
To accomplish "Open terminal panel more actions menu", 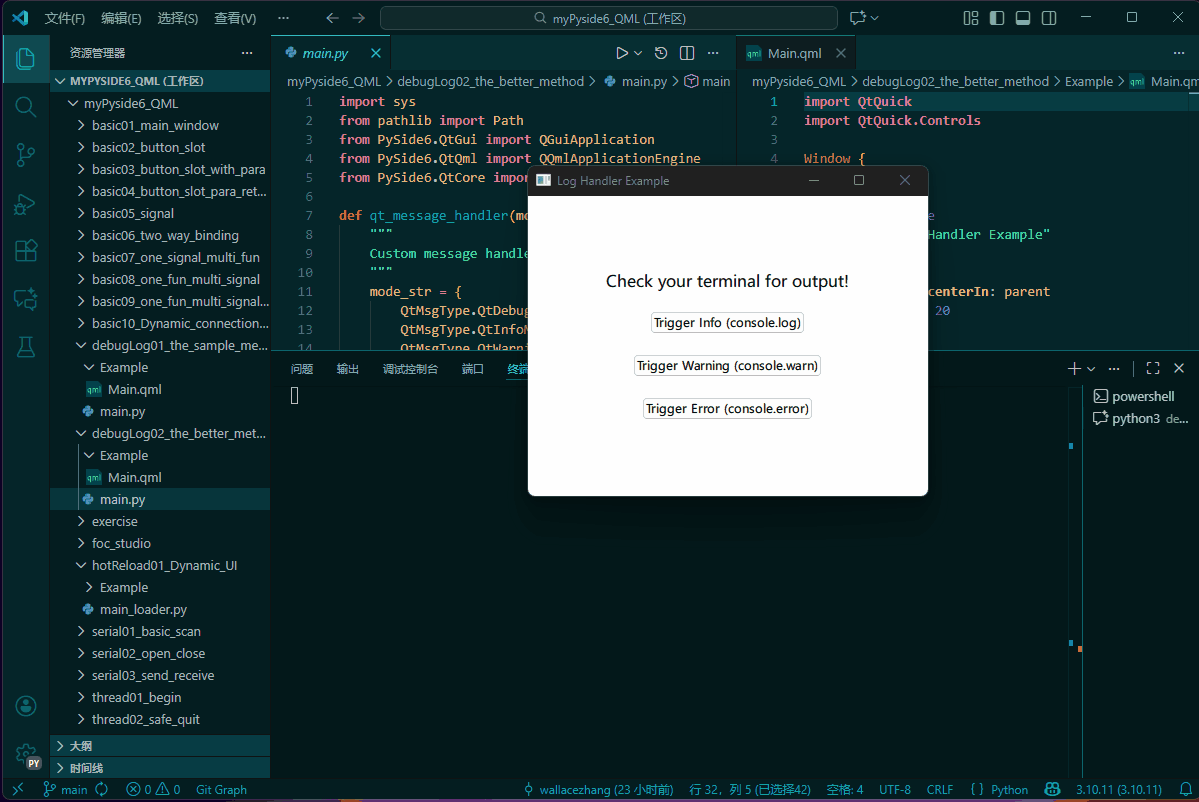I will click(x=1114, y=369).
